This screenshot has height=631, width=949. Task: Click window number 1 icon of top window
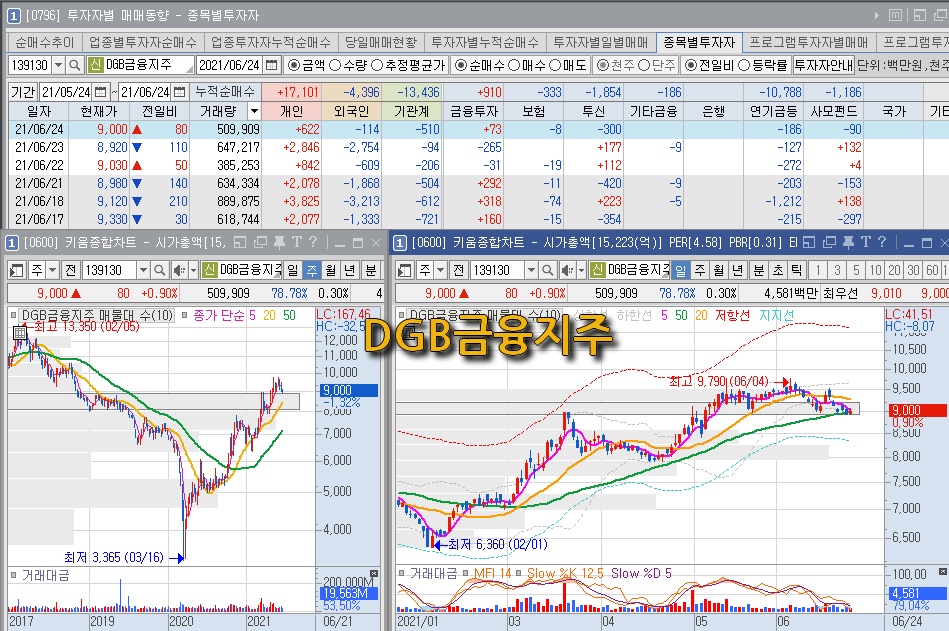(13, 16)
